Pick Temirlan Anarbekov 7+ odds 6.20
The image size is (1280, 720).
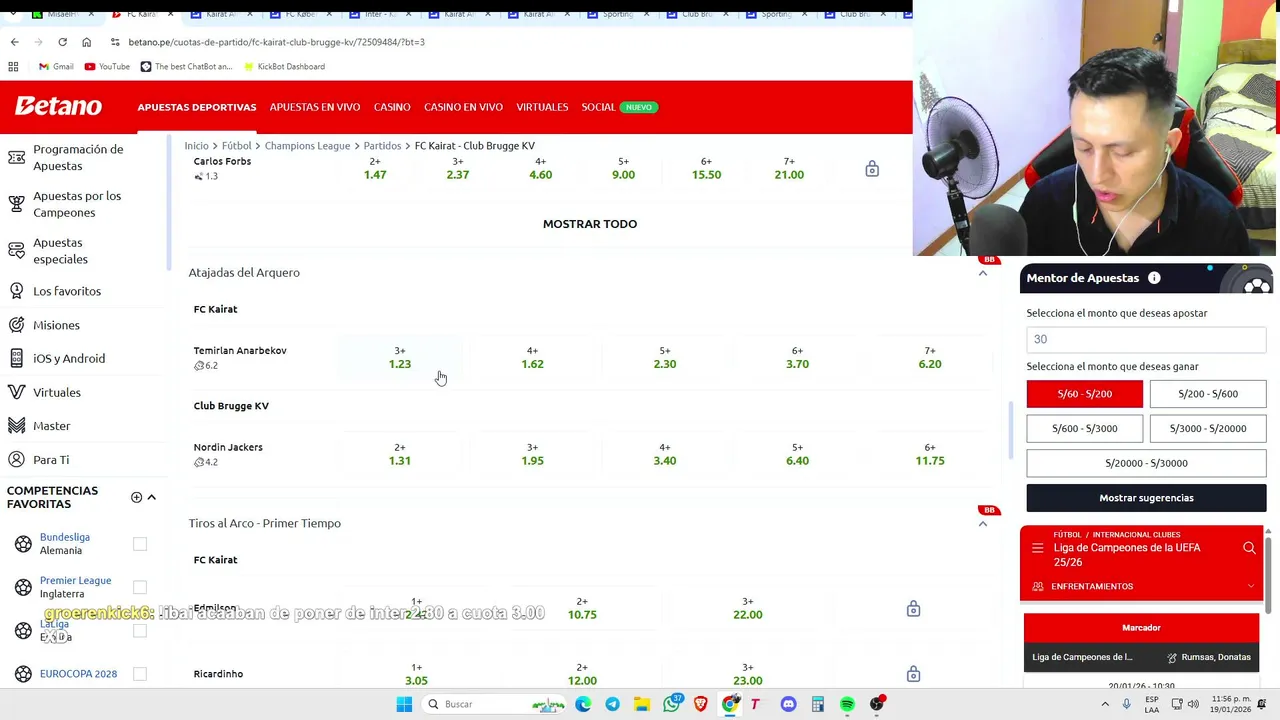coord(930,358)
